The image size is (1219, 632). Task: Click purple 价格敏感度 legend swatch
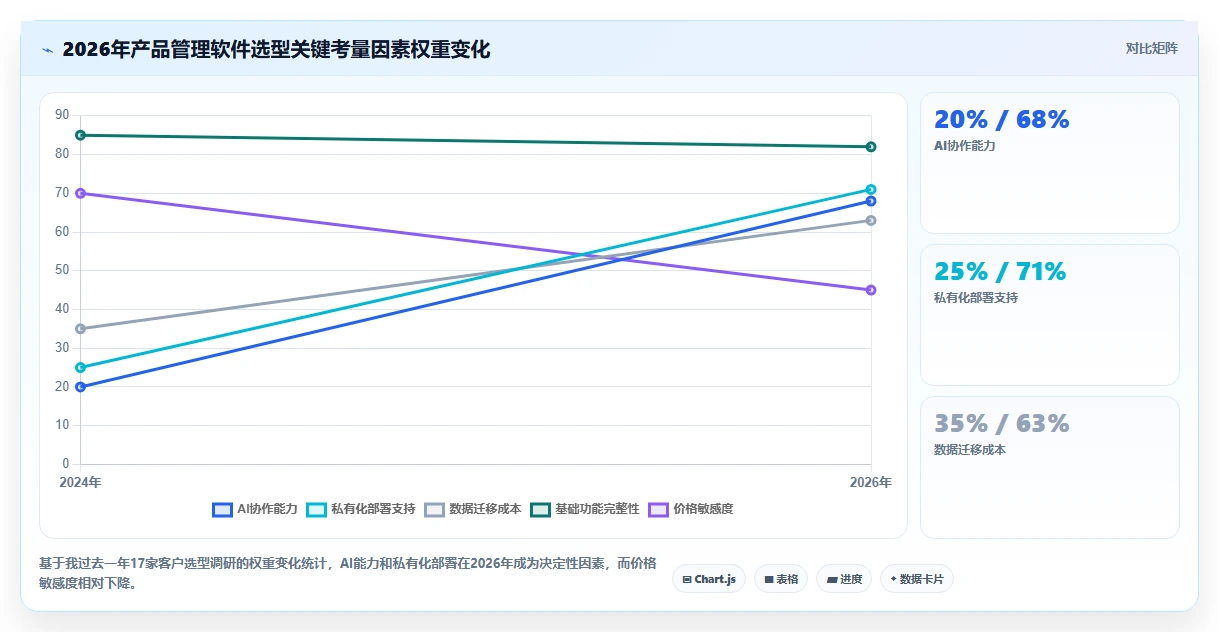pos(658,509)
